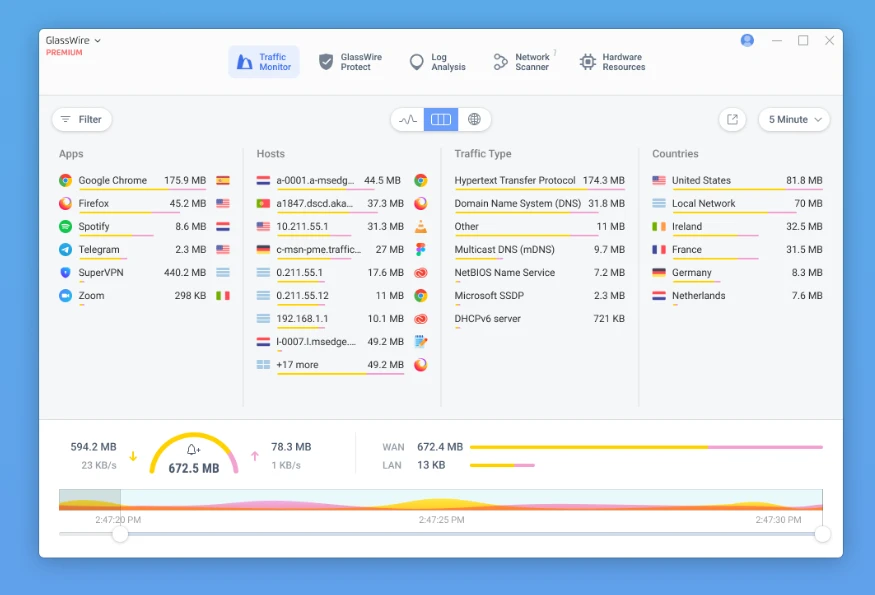Go to Network Scanner tab
Screen dimensions: 875x595
(522, 61)
